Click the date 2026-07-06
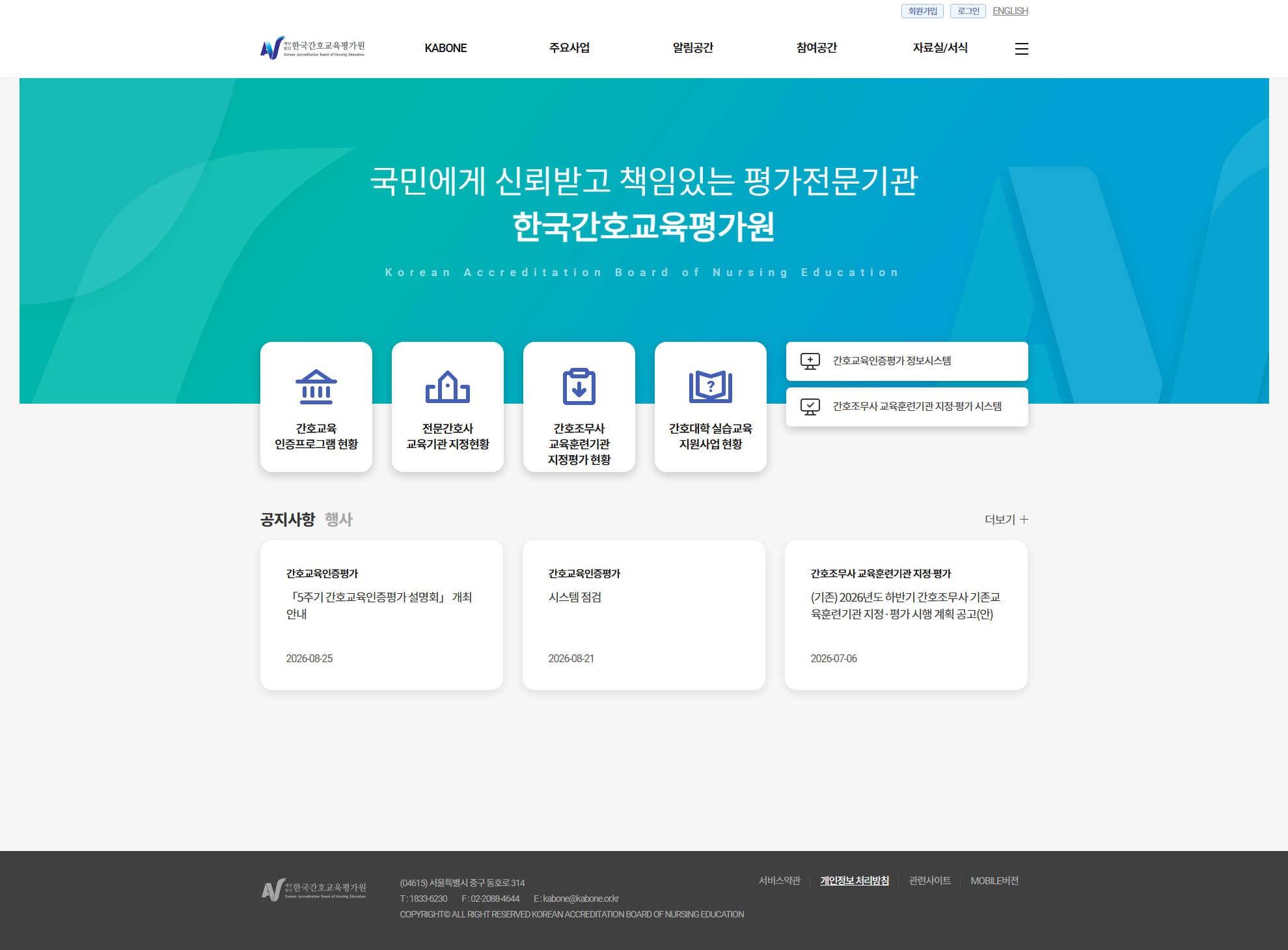 click(x=834, y=658)
